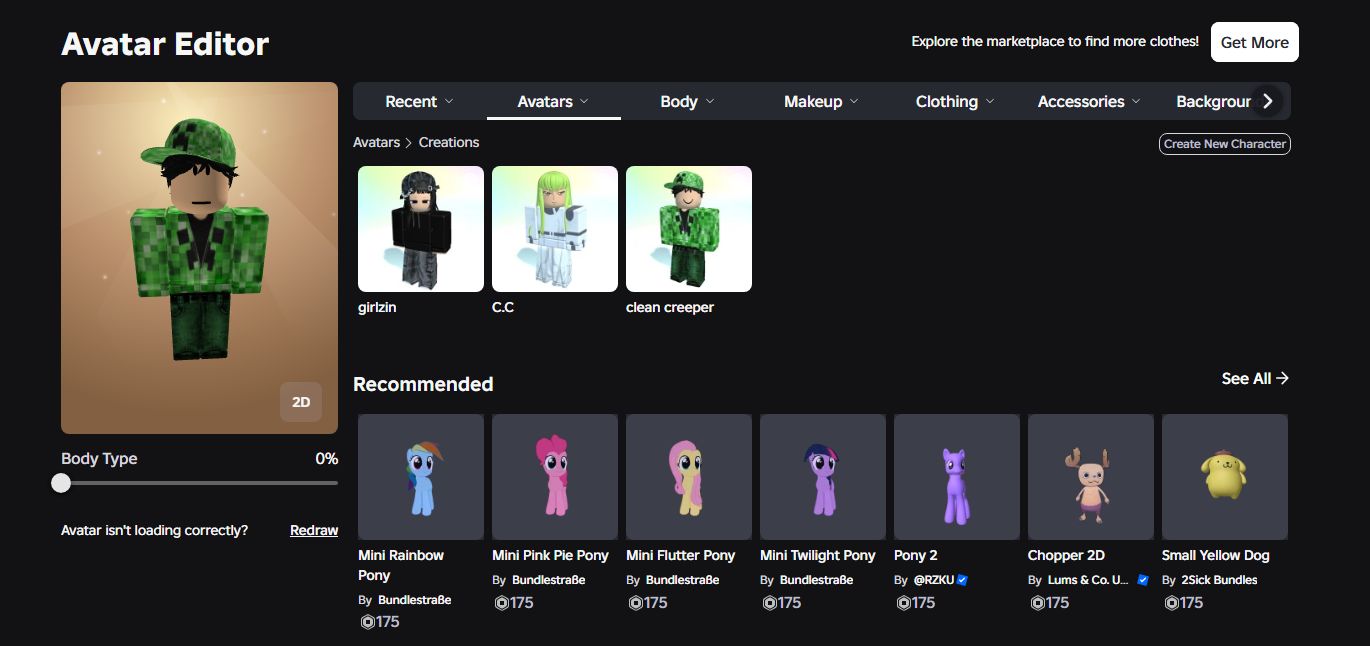Viewport: 1370px width, 646px height.
Task: Click Robux icon under Chopper 2D
Action: point(1037,603)
